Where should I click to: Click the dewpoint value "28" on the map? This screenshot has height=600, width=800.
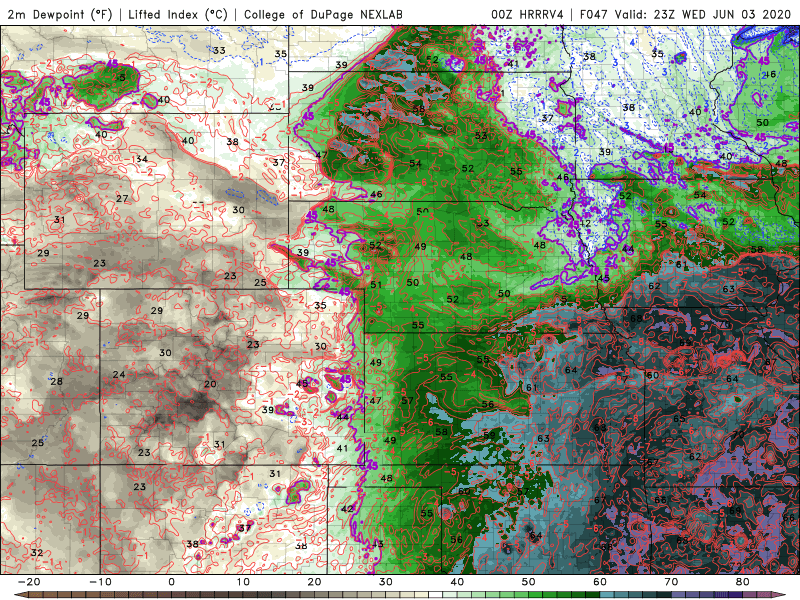(x=56, y=381)
